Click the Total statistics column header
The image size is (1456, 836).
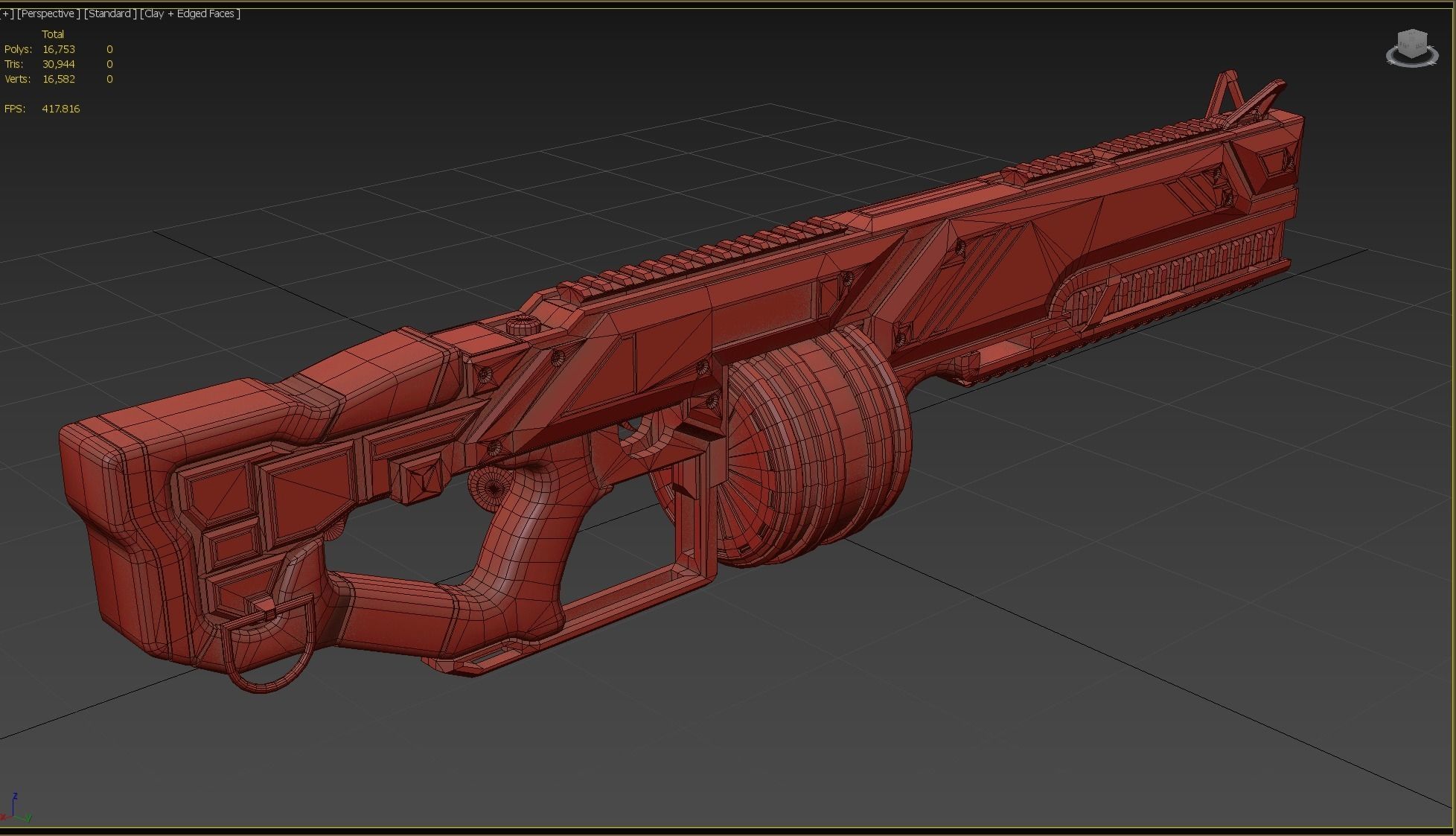click(x=53, y=34)
